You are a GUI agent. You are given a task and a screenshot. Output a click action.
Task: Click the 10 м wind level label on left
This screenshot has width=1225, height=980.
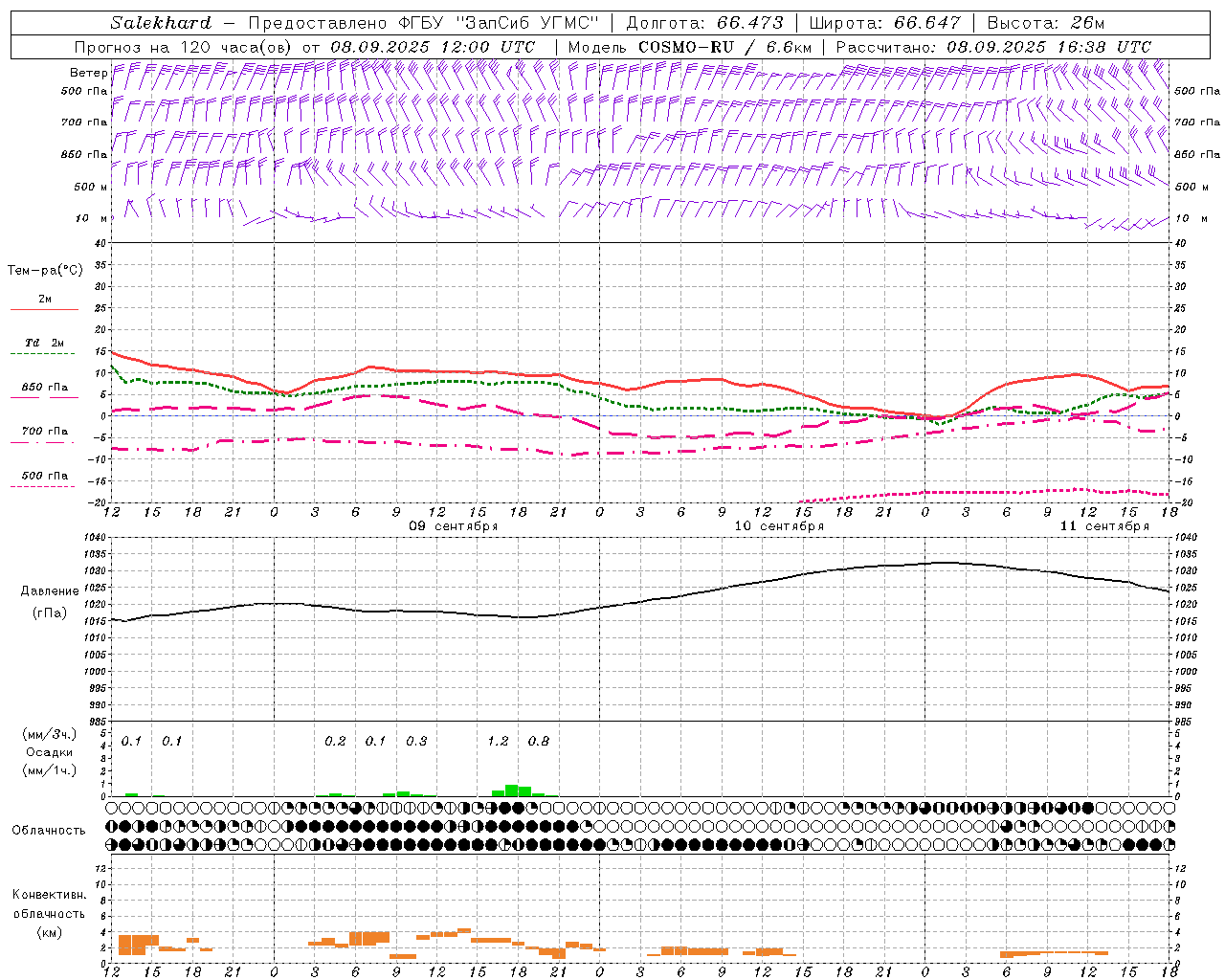(x=91, y=219)
